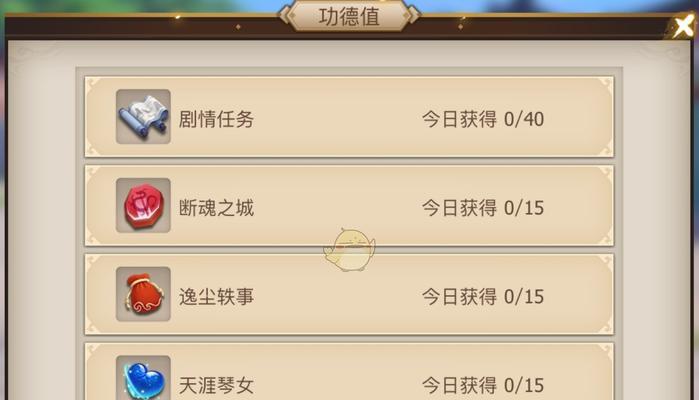Tap the yellow chick watermark mascot
This screenshot has width=699, height=400.
click(350, 250)
